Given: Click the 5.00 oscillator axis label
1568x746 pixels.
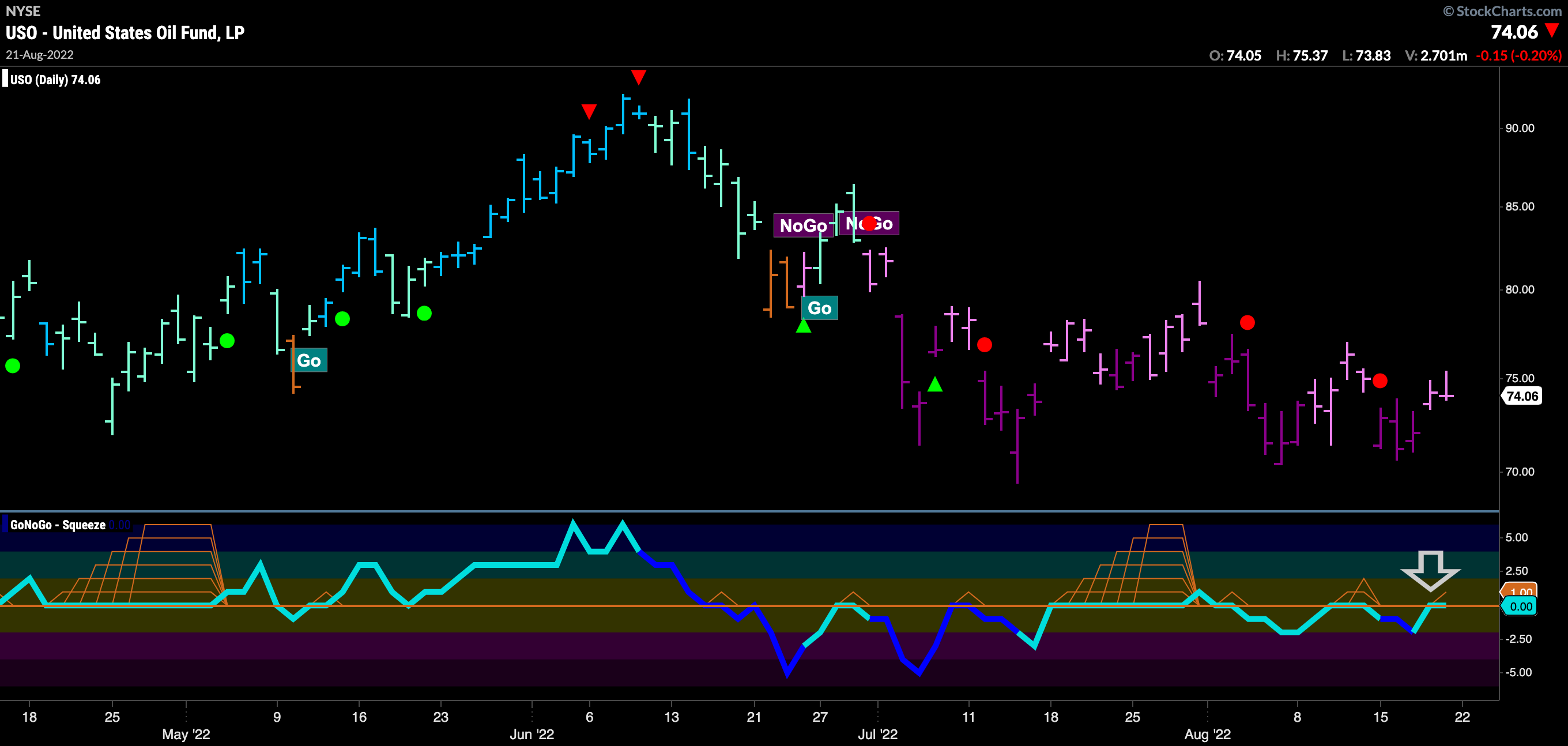Looking at the screenshot, I should click(1516, 538).
